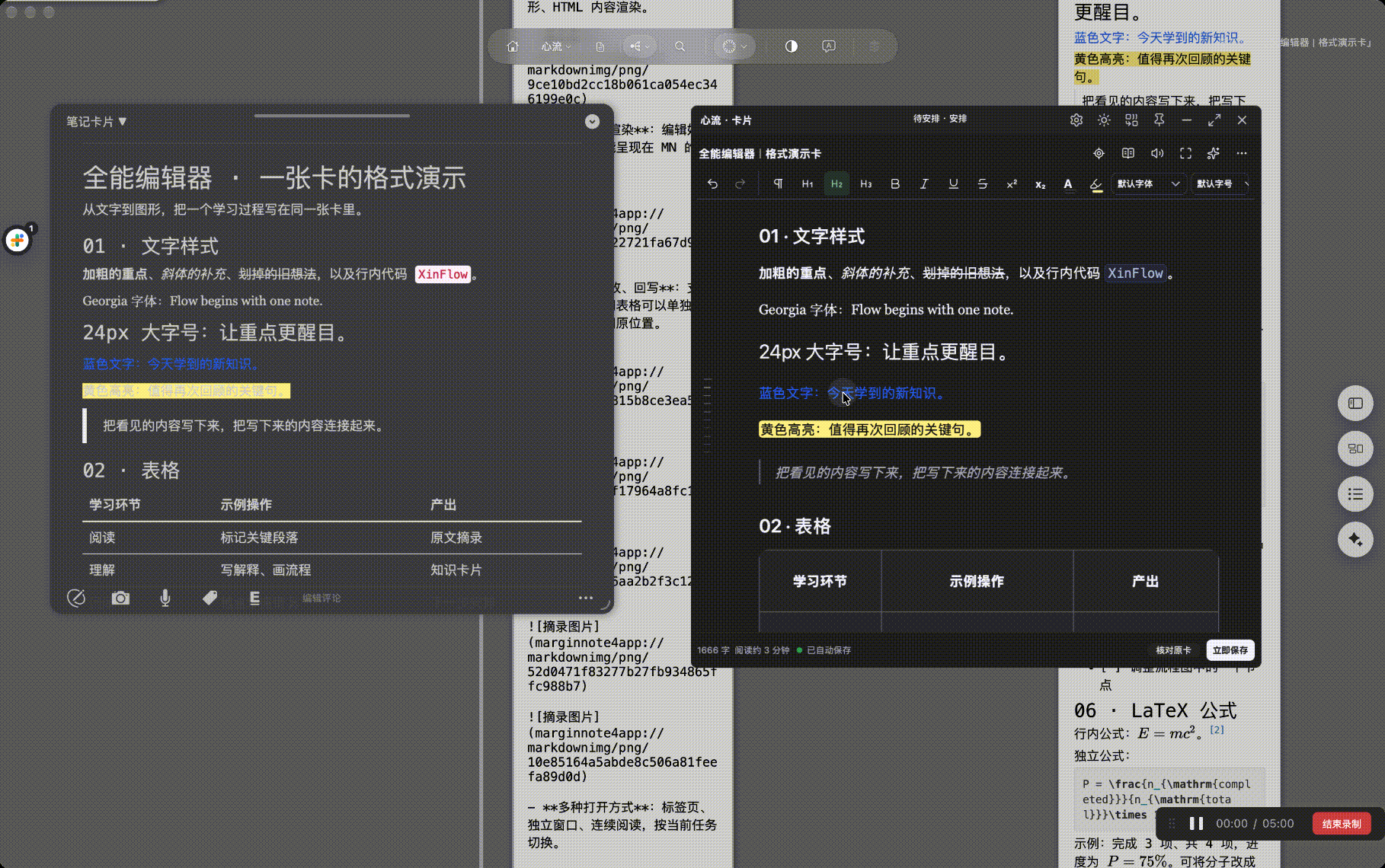Apply paragraph style with the pilcrow icon
Screen dimensions: 1385x868
(778, 183)
